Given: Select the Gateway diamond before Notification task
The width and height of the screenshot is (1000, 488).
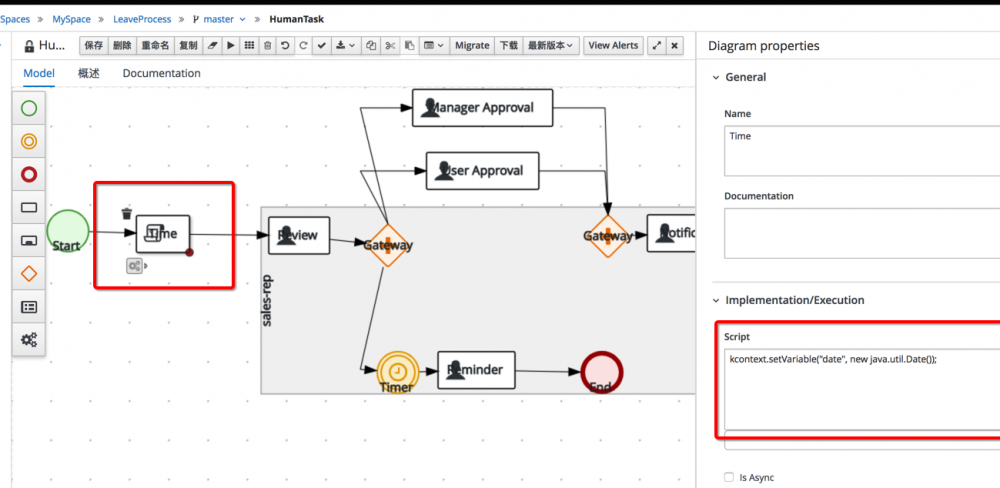Looking at the screenshot, I should pos(608,236).
